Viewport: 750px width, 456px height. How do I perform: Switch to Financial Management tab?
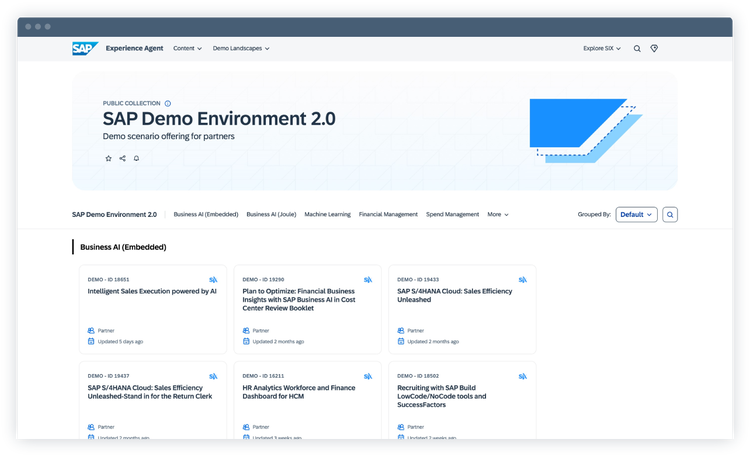click(x=388, y=214)
